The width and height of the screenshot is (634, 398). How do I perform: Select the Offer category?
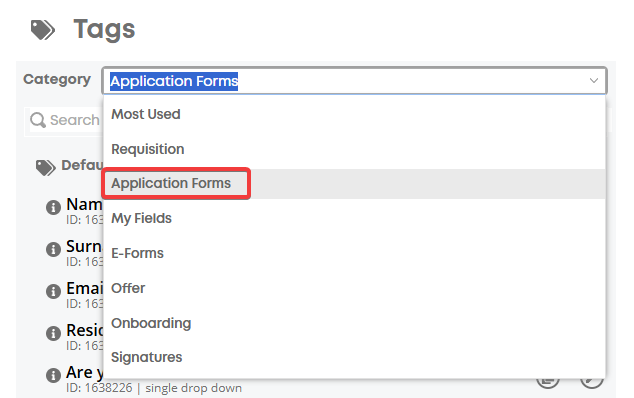354,288
